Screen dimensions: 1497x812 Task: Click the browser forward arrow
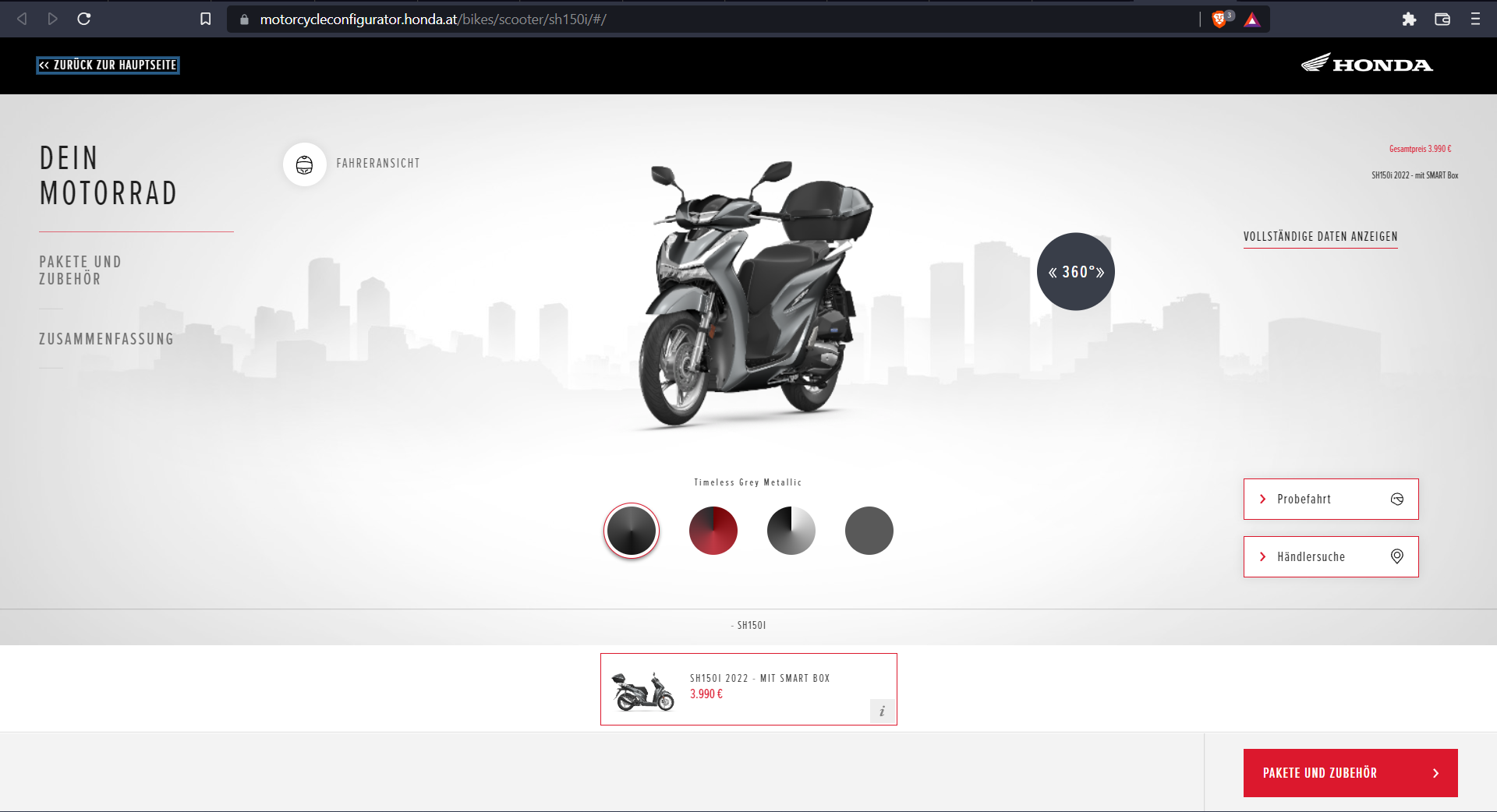tap(52, 19)
